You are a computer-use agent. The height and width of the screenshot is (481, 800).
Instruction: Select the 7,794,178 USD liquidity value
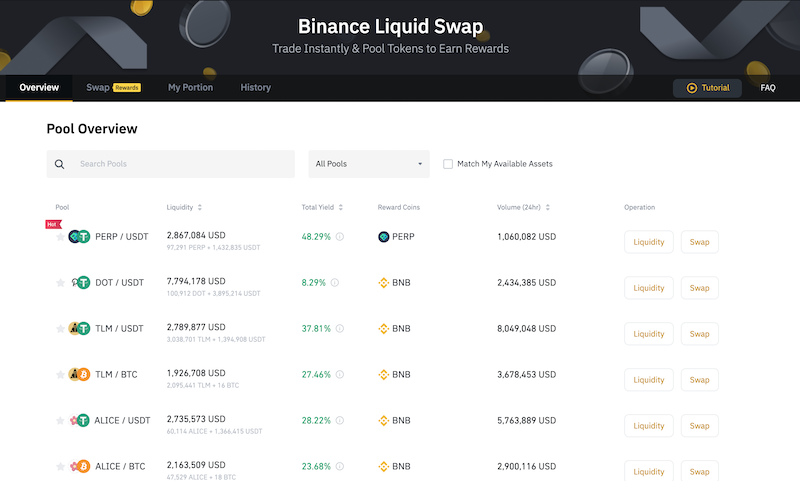(x=196, y=281)
